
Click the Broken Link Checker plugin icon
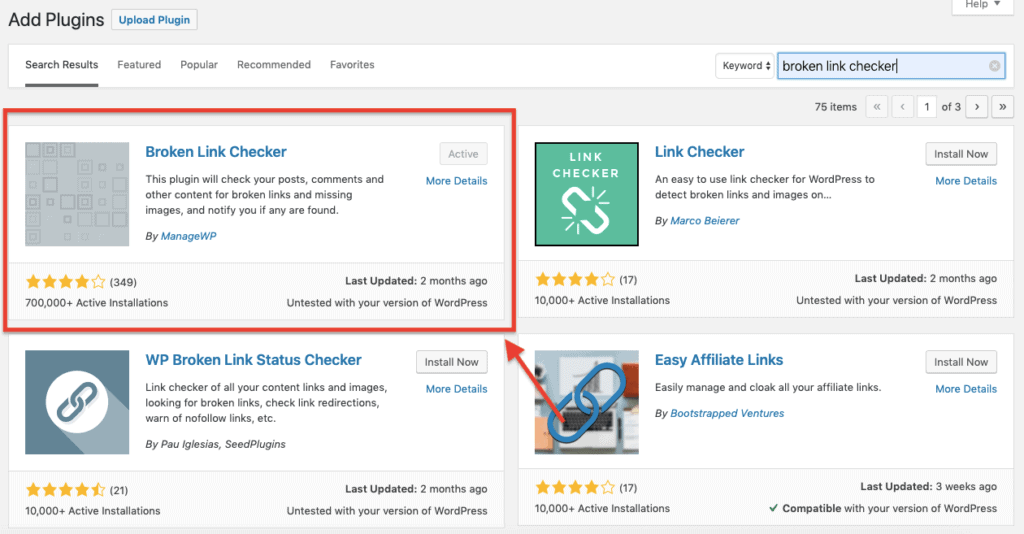click(77, 193)
